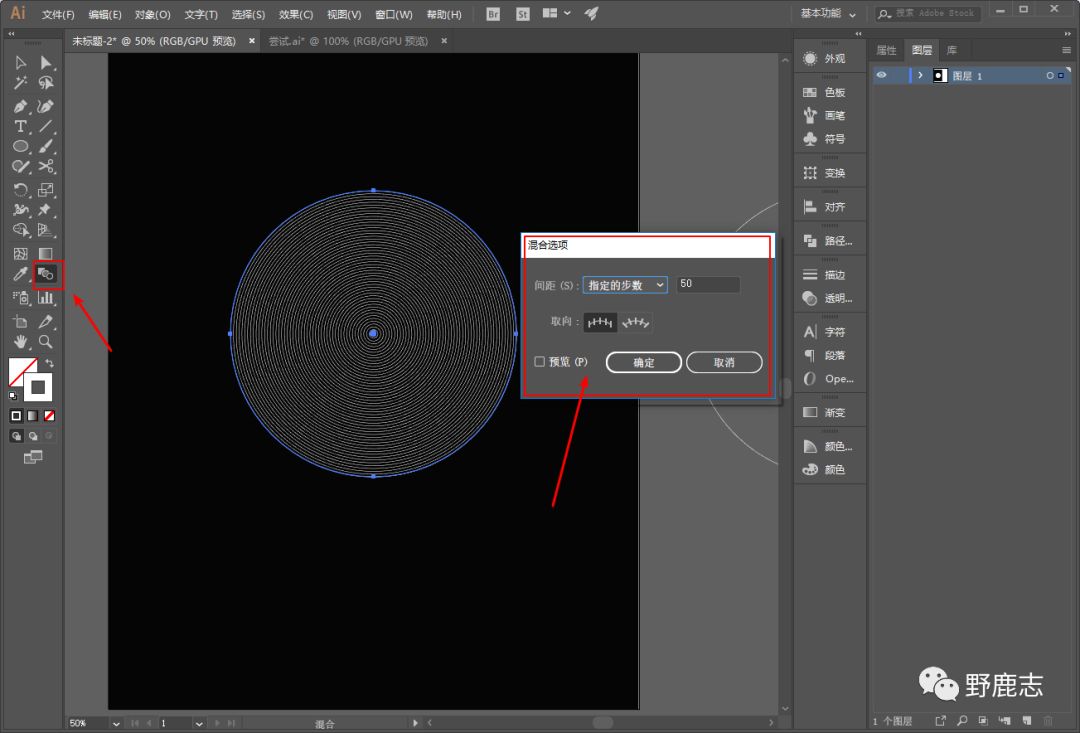Select the Pen tool
Screen dimensions: 1080x733
click(20, 106)
